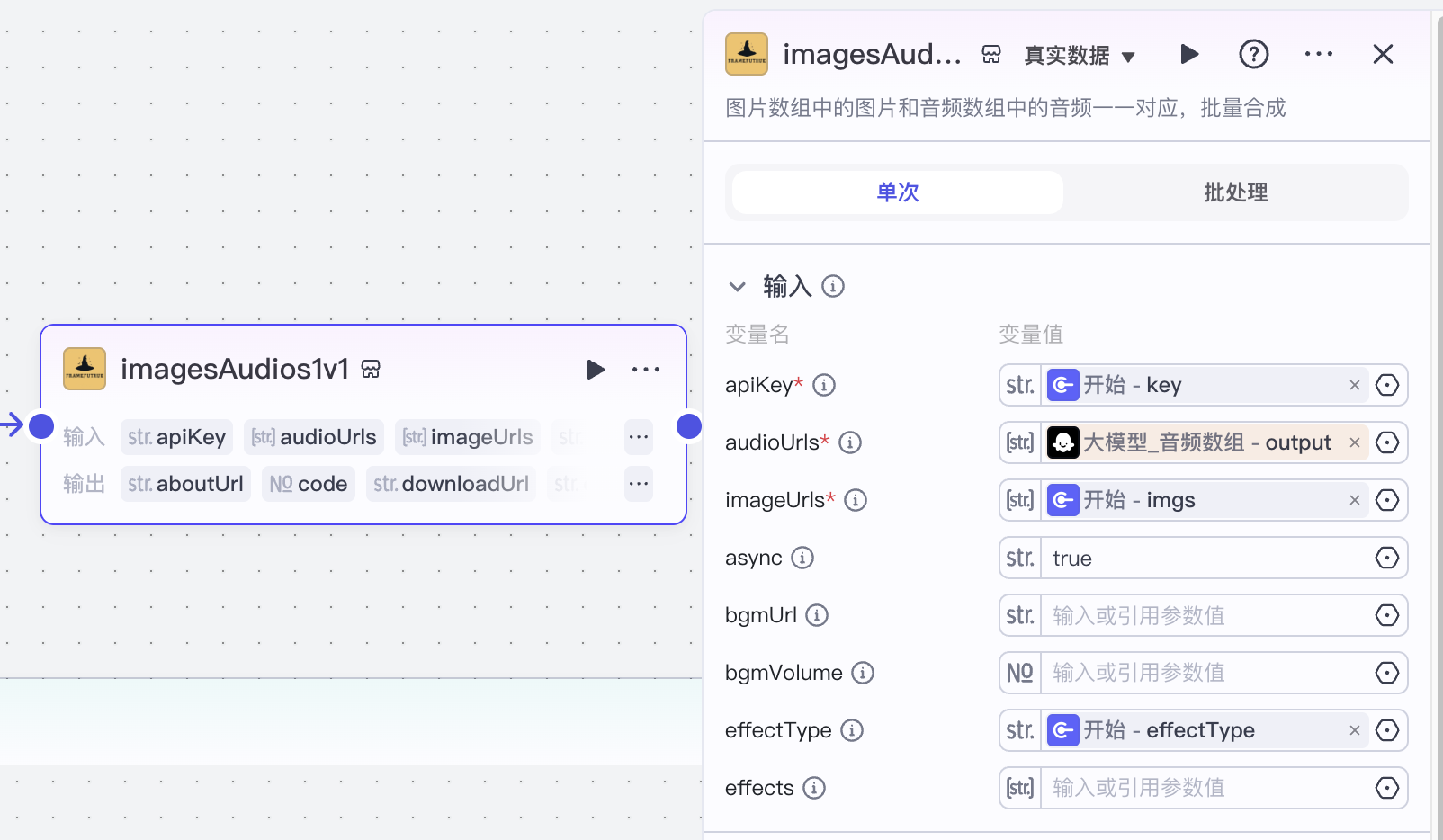The height and width of the screenshot is (840, 1443).
Task: Open the 真实数据 dropdown
Action: (1079, 54)
